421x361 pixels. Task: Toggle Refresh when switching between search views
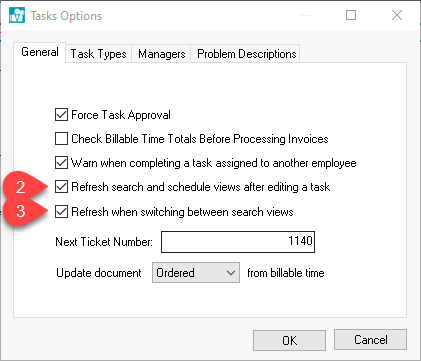61,211
